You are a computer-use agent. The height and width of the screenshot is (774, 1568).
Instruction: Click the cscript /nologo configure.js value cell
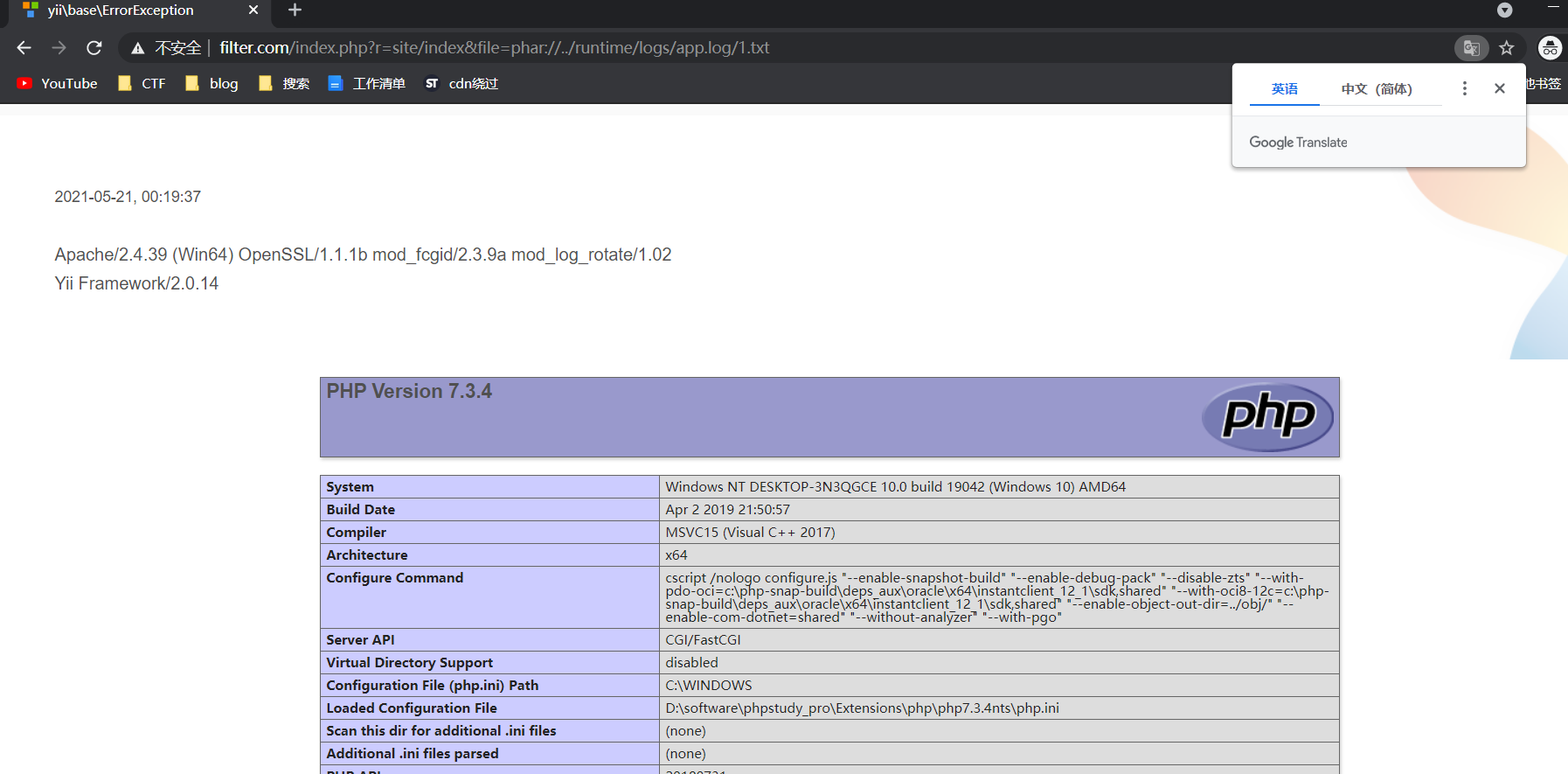pos(999,597)
